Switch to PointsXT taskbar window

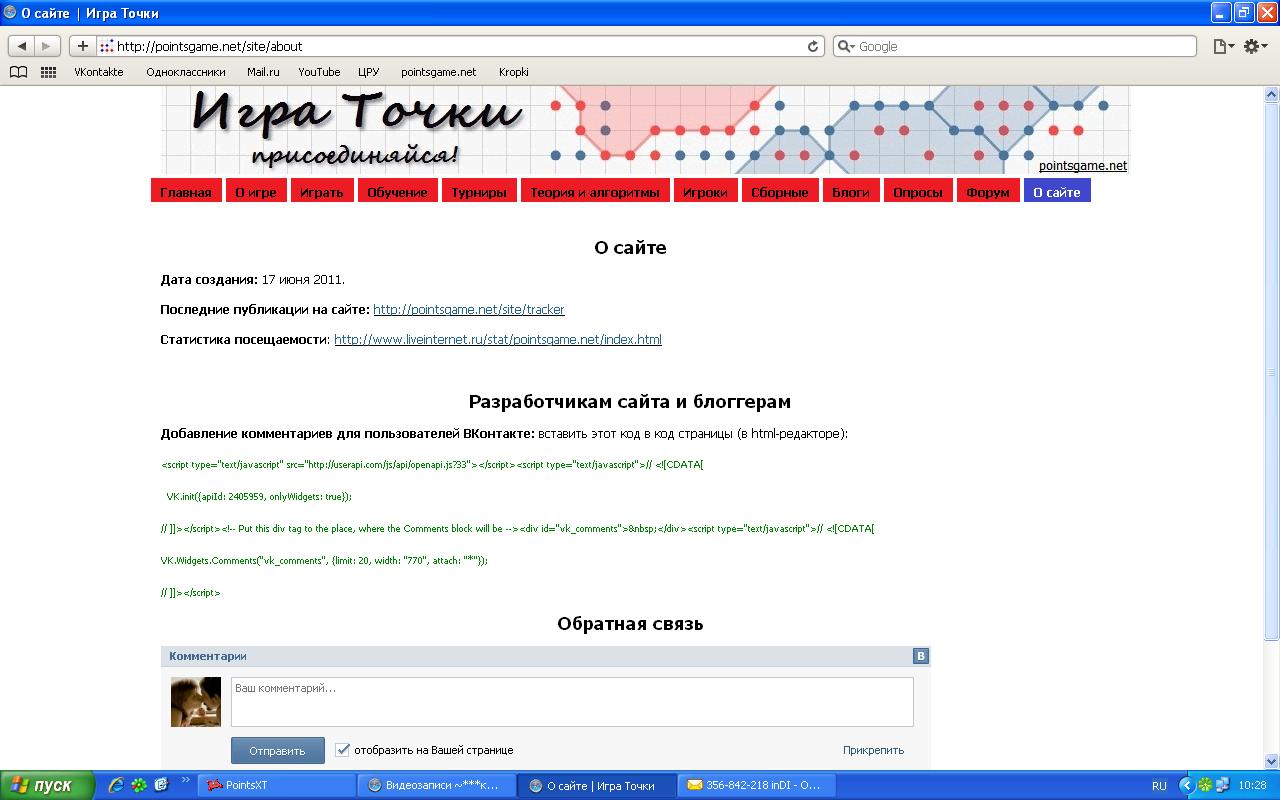(x=276, y=786)
